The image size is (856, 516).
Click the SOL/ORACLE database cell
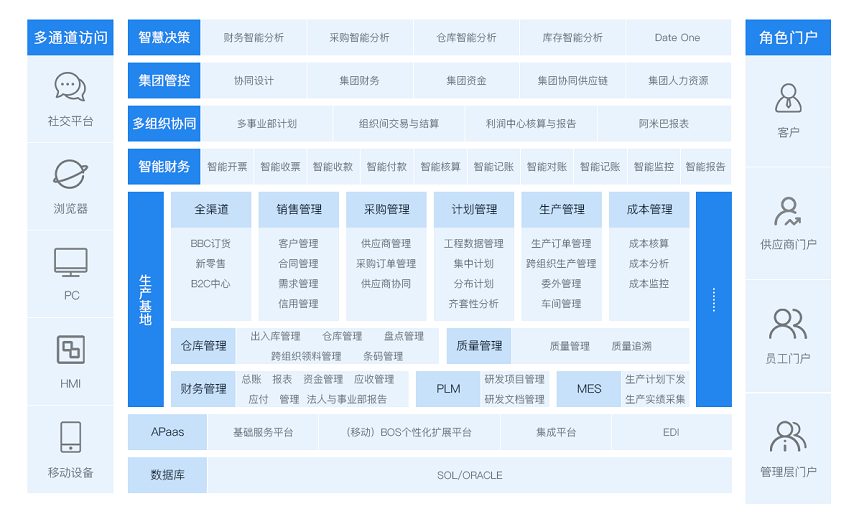469,475
